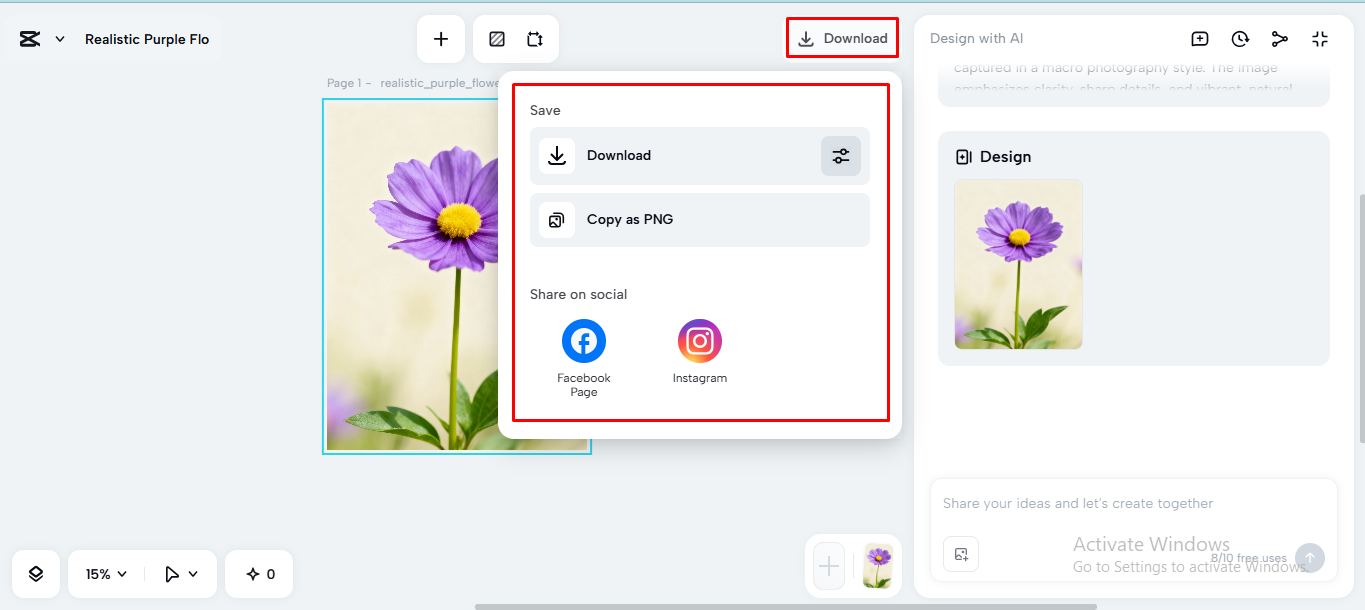The width and height of the screenshot is (1365, 610).
Task: Click the share nodes icon in AI panel
Action: (x=1280, y=39)
